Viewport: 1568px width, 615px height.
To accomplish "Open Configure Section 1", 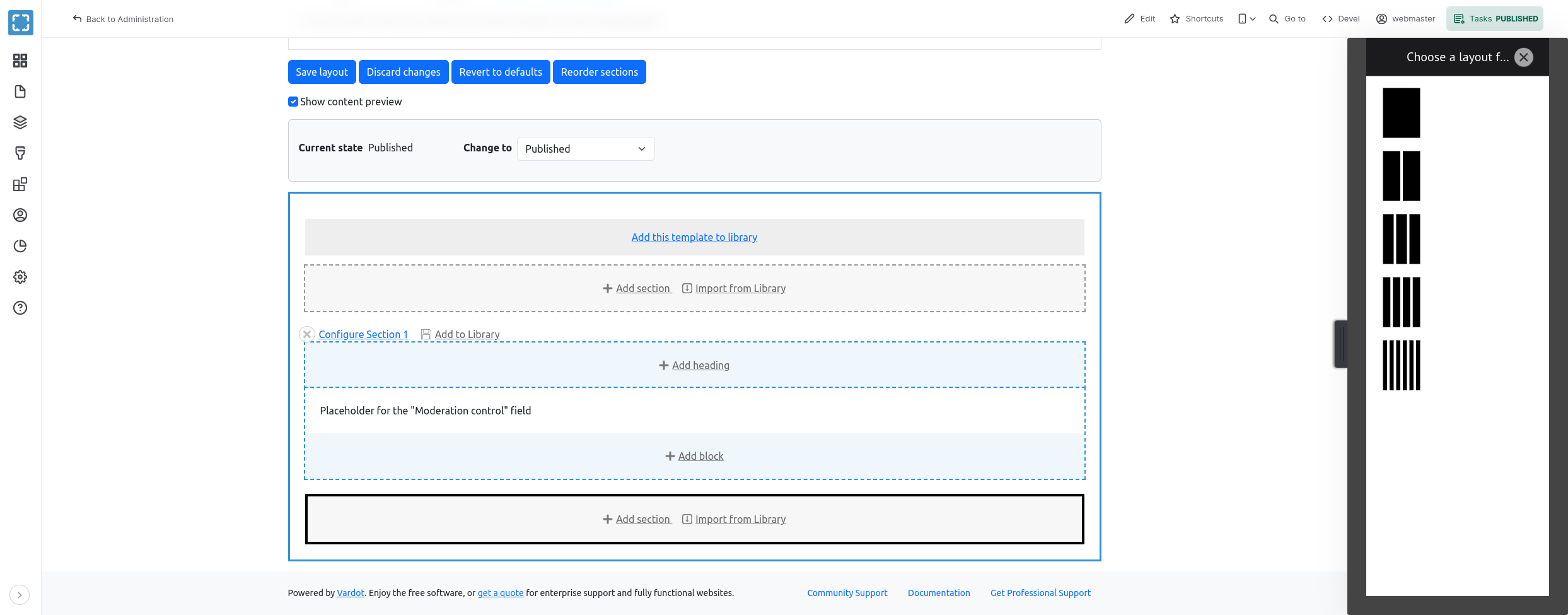I will pos(363,334).
